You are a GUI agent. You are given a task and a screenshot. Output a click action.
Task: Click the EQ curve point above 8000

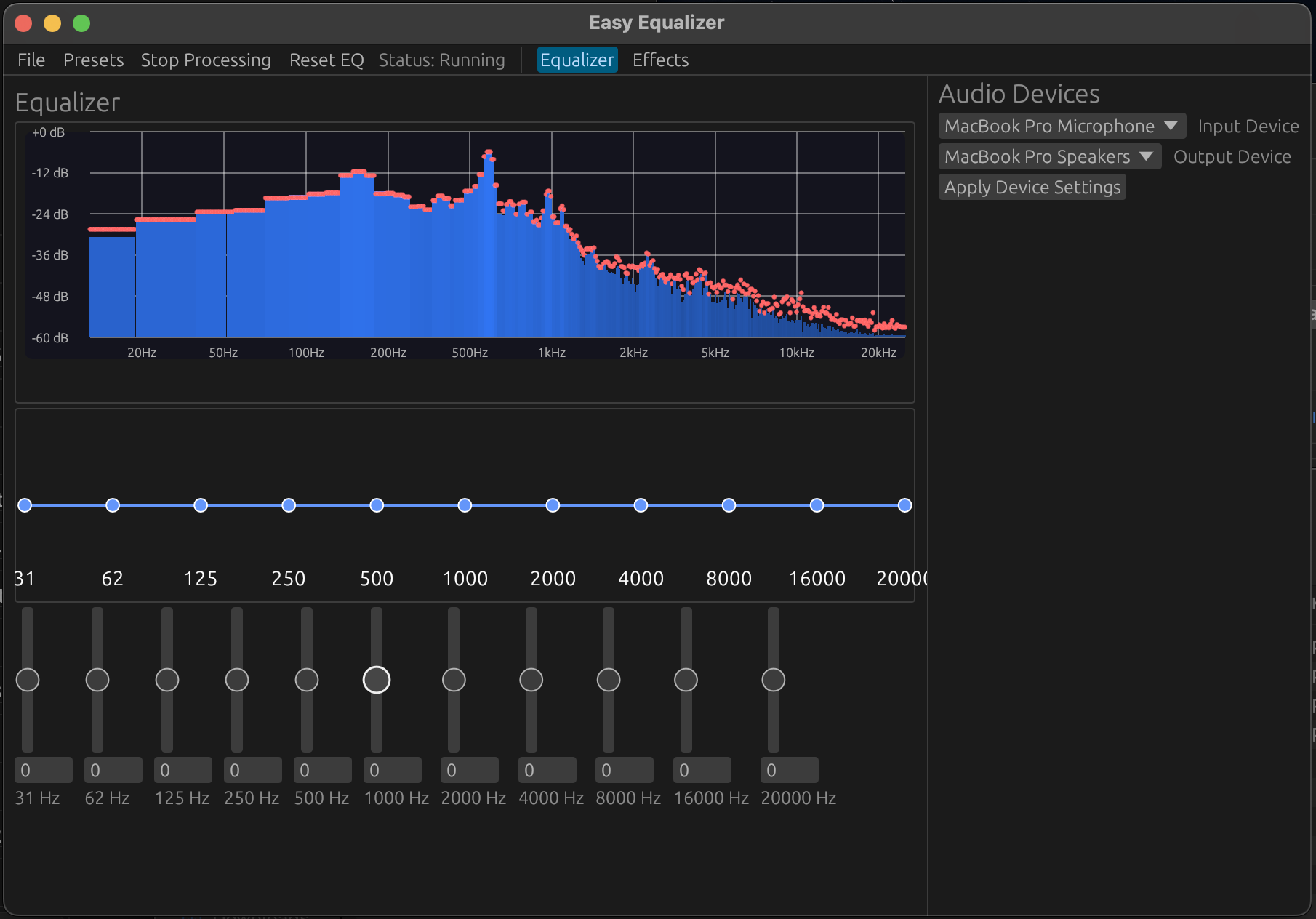click(729, 505)
